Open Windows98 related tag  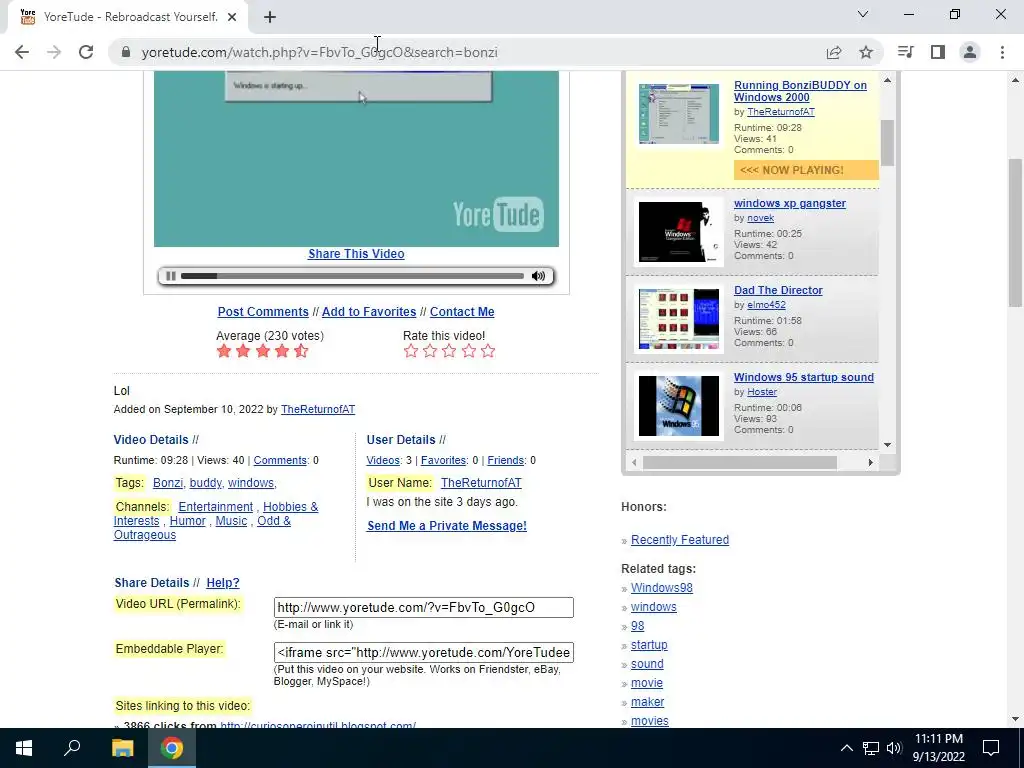[662, 588]
